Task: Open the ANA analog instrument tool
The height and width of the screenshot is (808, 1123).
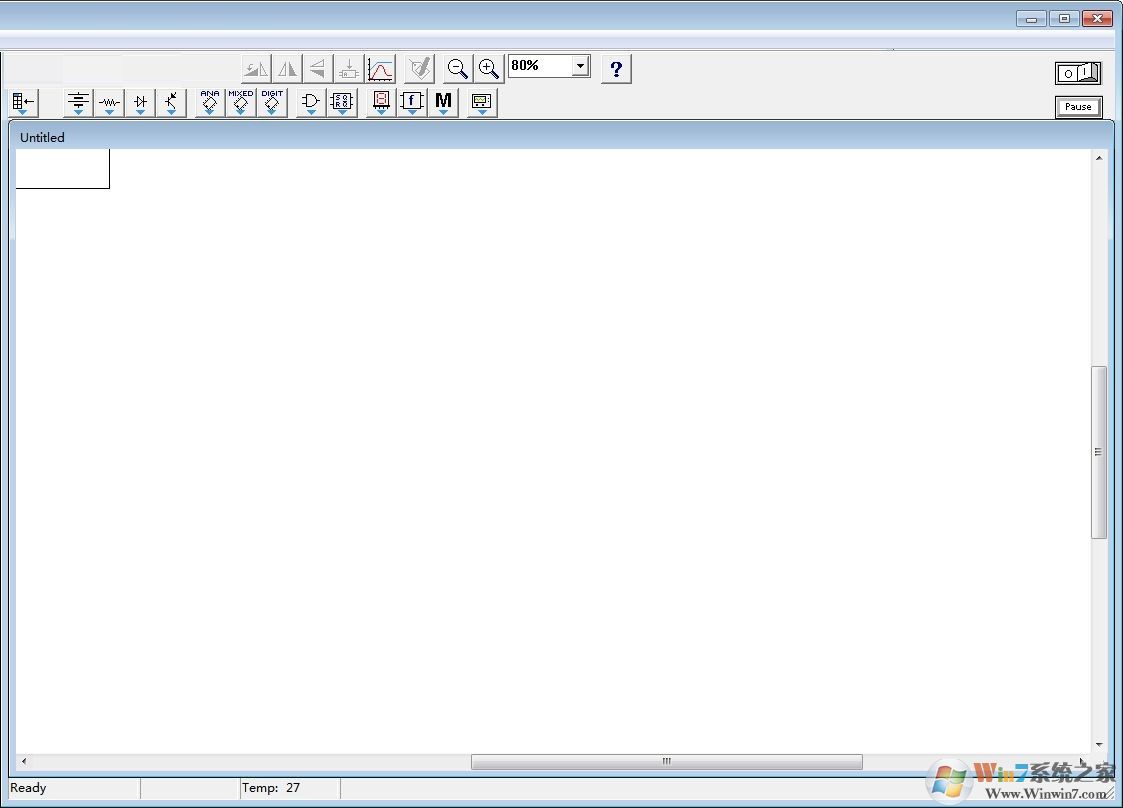Action: [209, 100]
